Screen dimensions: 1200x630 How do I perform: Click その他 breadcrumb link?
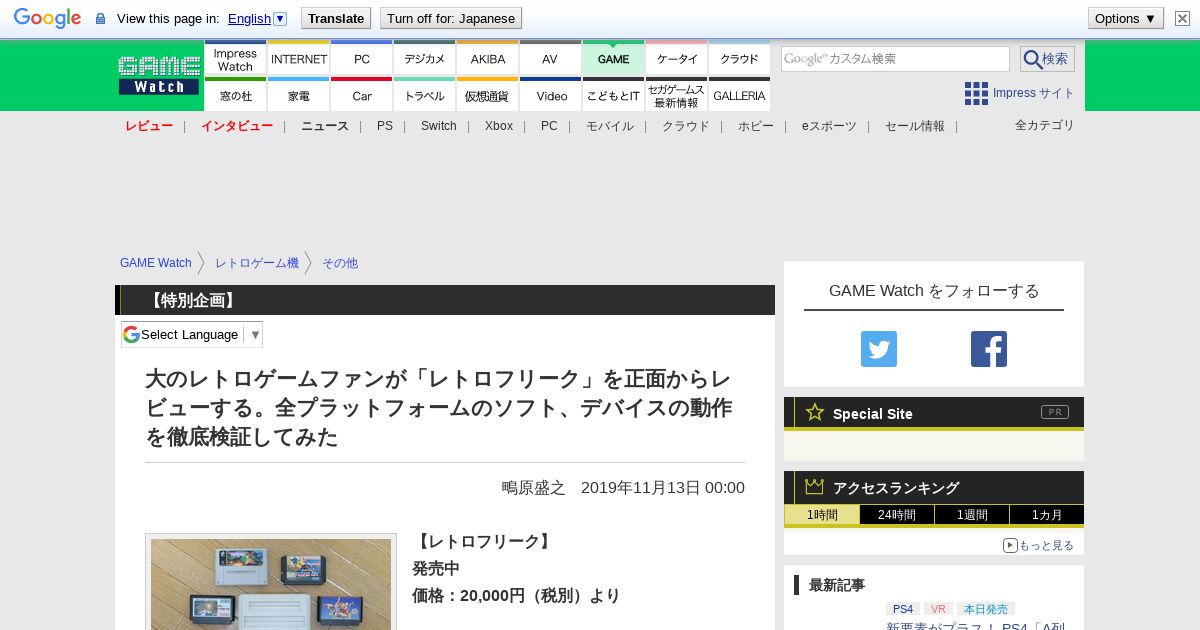340,263
